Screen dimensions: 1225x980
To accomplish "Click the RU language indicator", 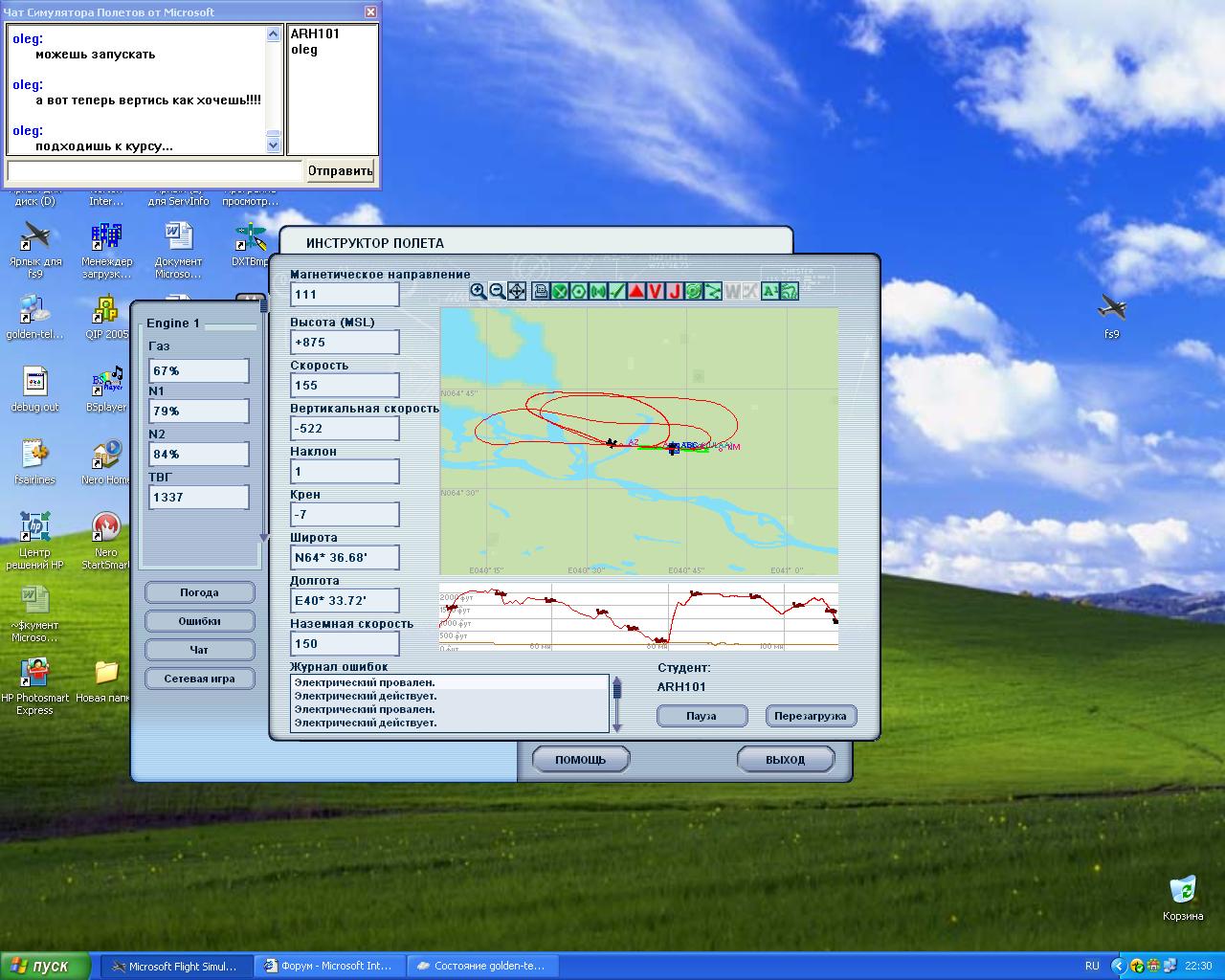I will 1092,966.
